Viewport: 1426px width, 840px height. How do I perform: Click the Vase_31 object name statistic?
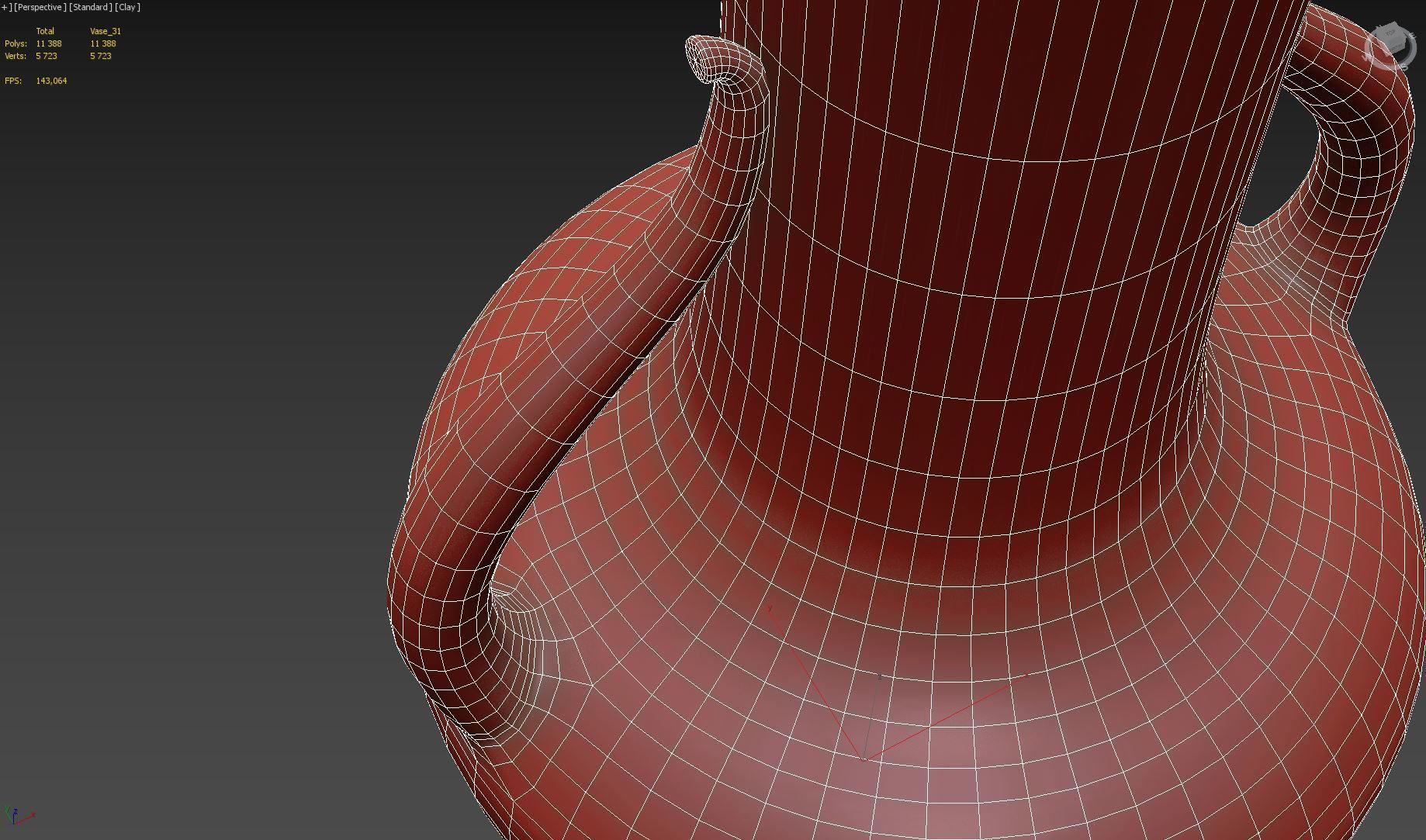106,31
